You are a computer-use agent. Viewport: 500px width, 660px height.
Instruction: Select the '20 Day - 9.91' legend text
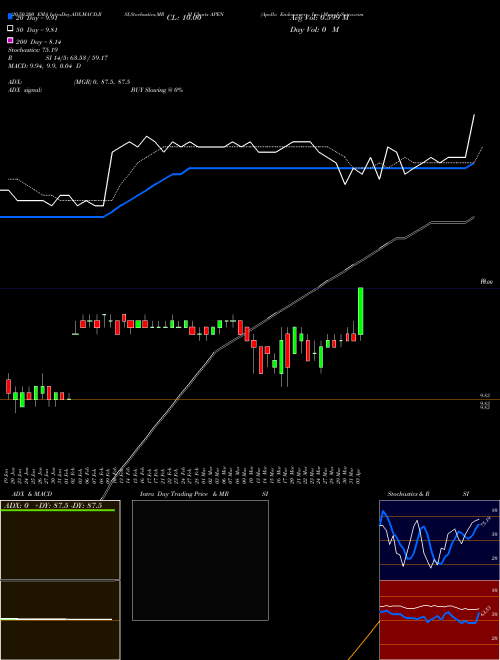pos(36,18)
